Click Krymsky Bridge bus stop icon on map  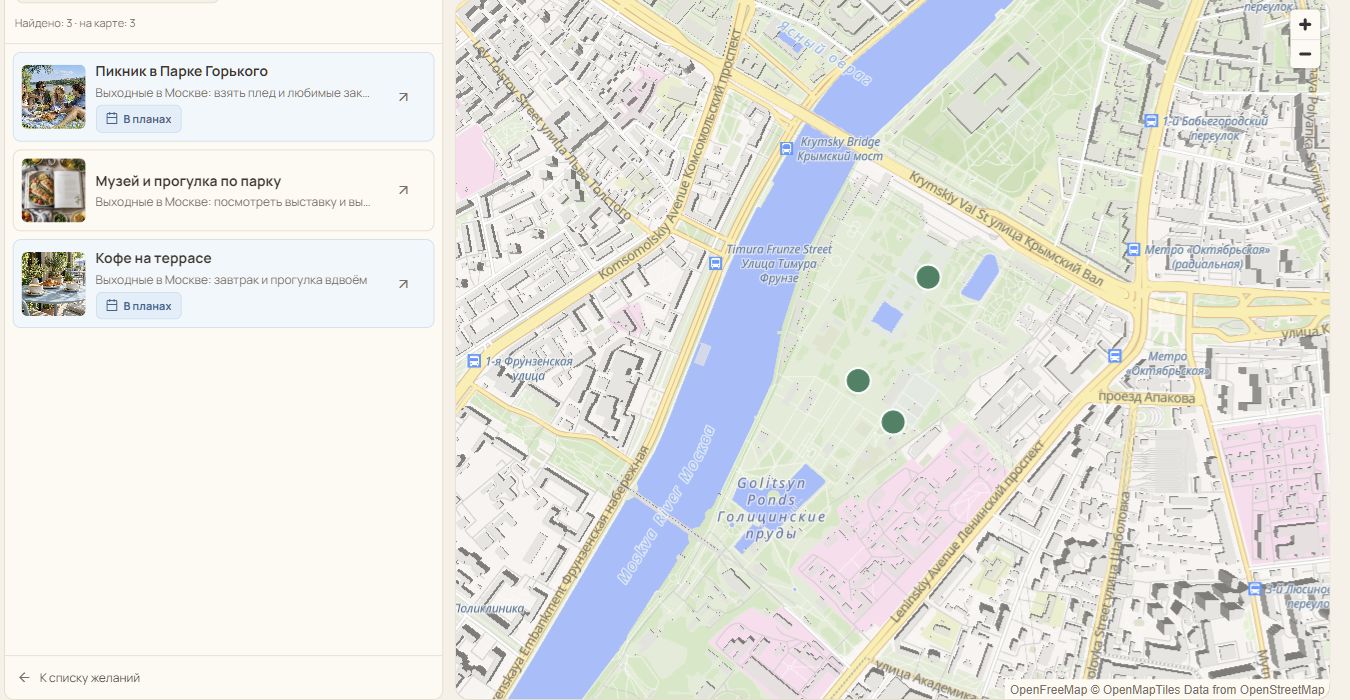(x=786, y=149)
